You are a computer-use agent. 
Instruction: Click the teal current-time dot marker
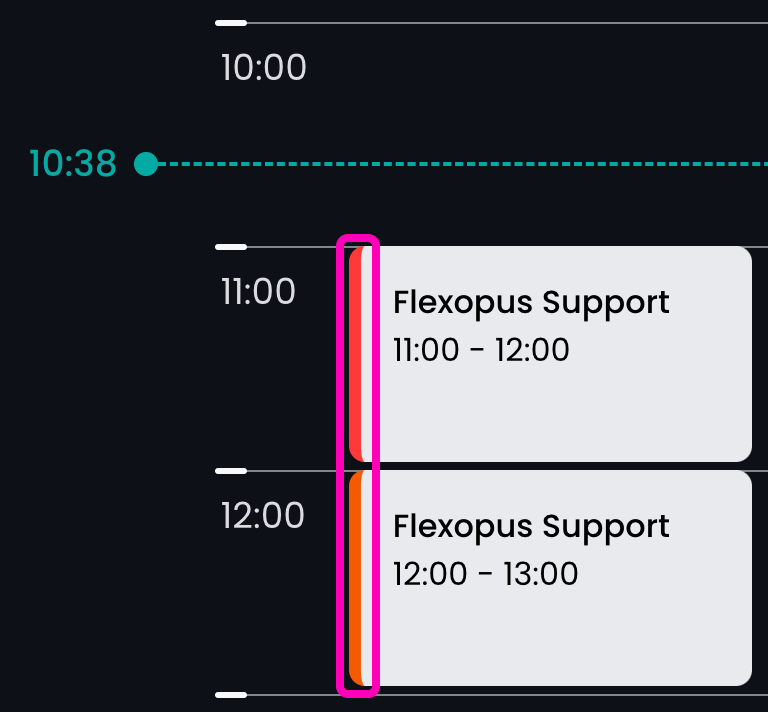tap(146, 164)
